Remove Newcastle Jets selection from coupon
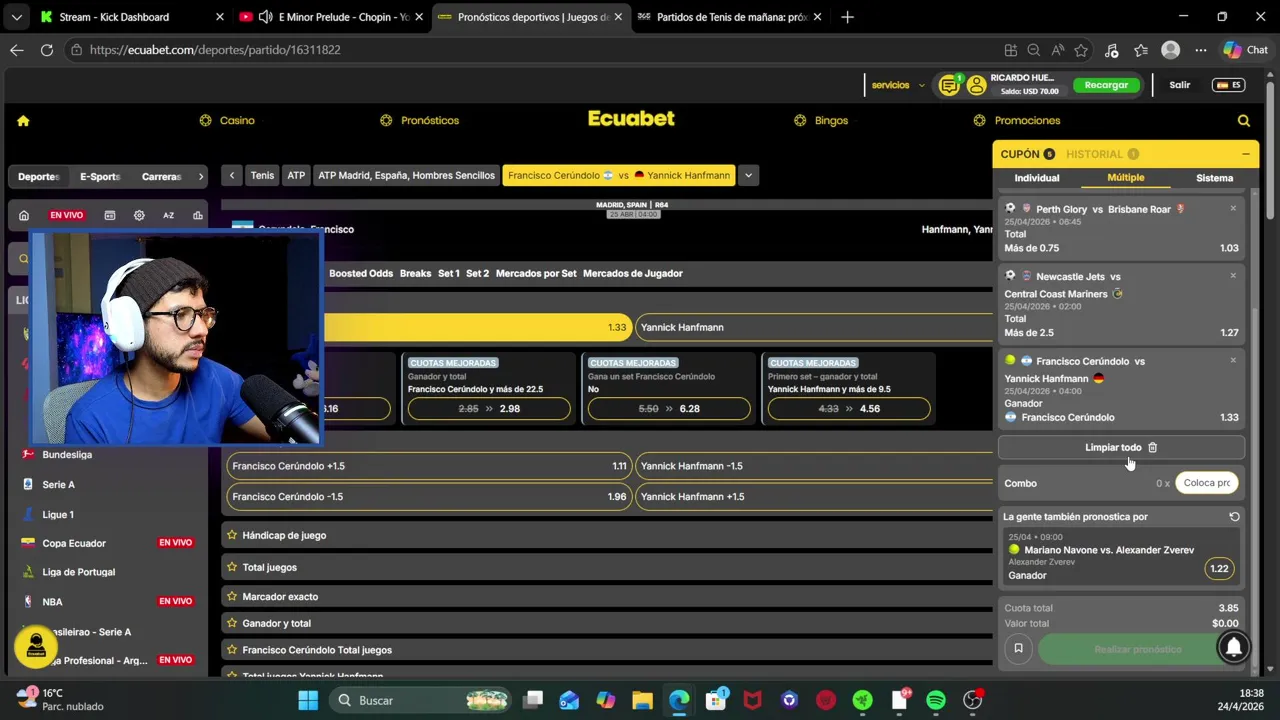The height and width of the screenshot is (720, 1280). tap(1233, 275)
